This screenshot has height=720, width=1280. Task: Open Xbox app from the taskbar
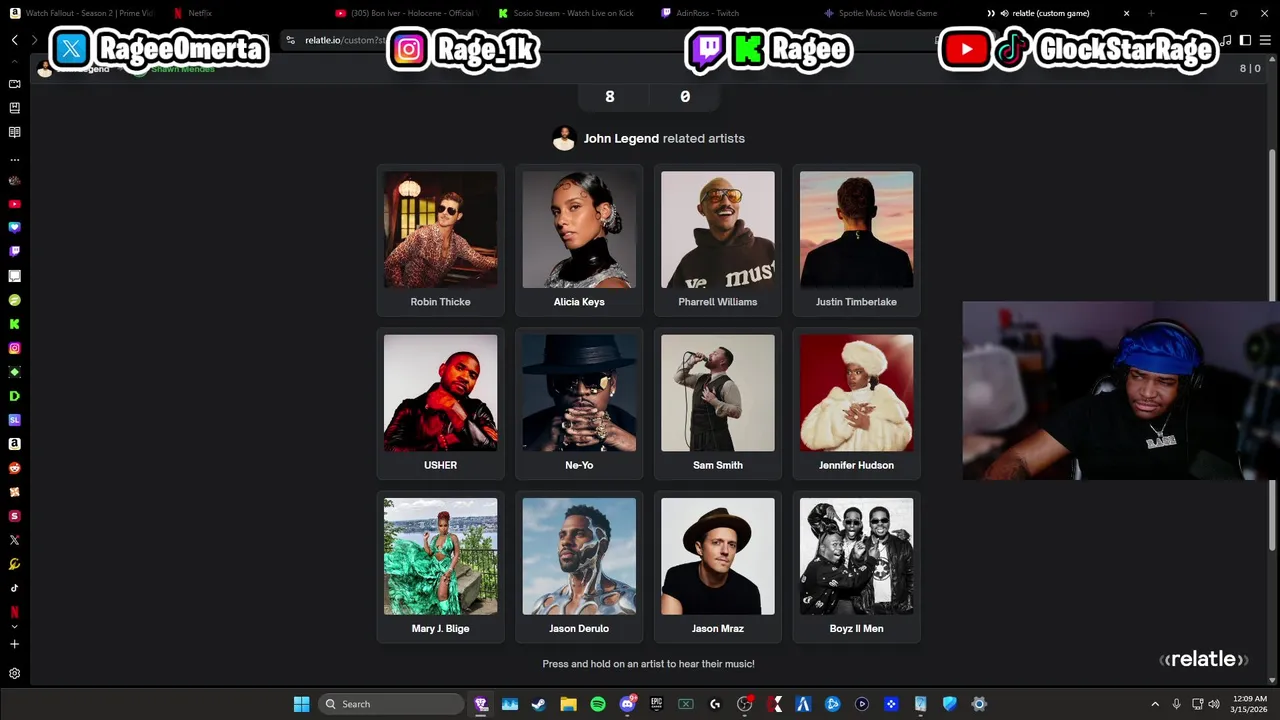click(x=685, y=704)
